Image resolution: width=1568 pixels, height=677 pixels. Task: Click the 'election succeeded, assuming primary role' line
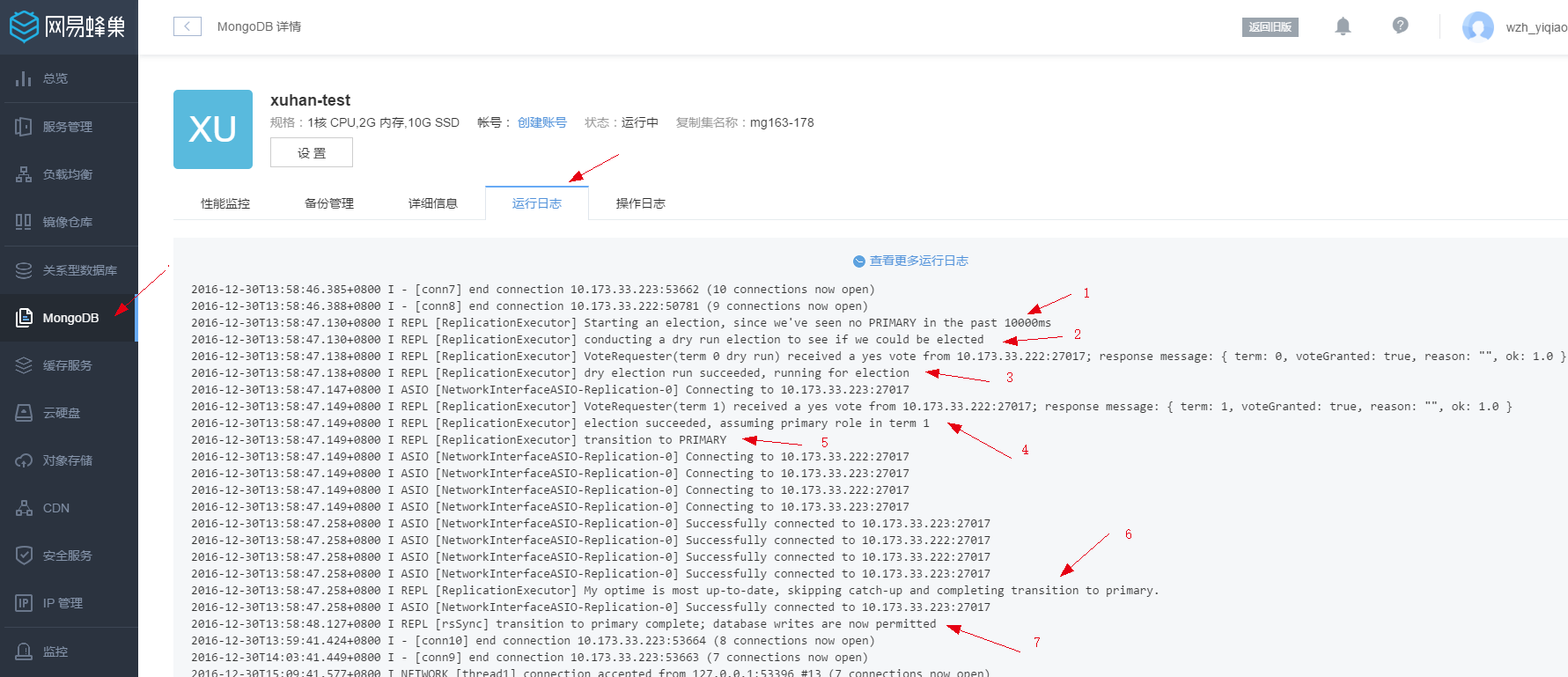tap(560, 423)
